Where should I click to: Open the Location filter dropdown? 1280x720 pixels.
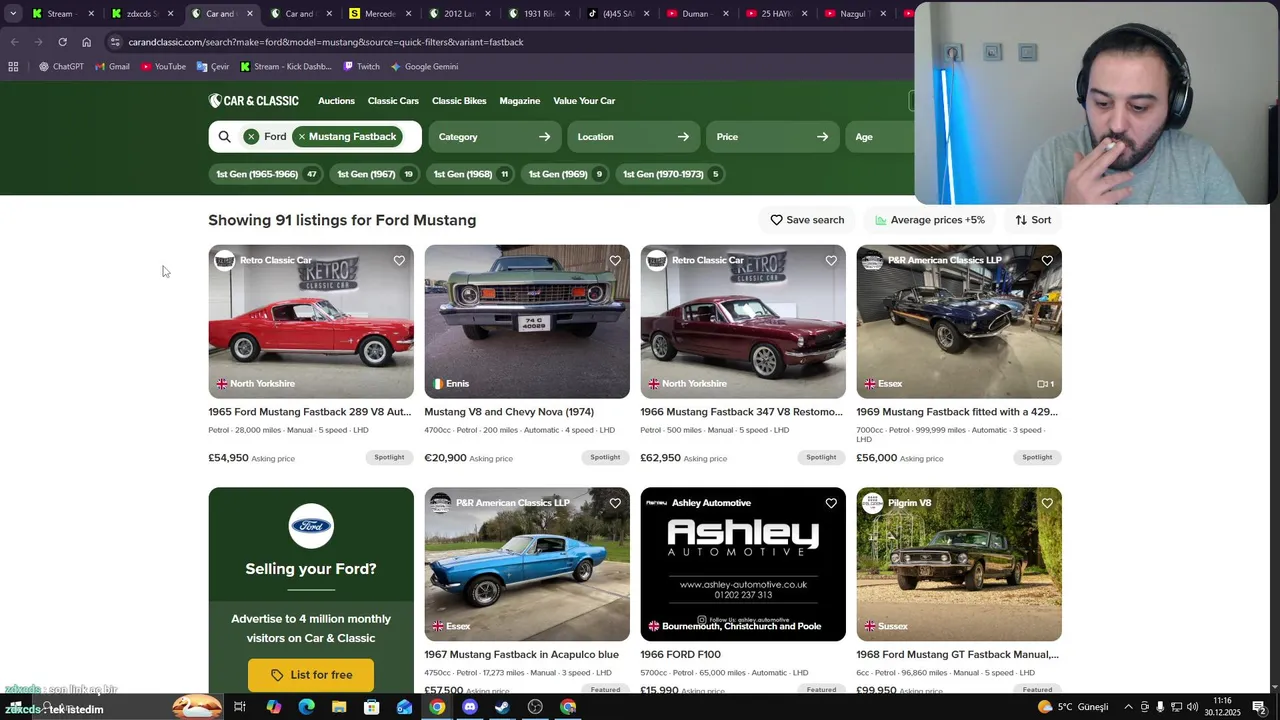(x=633, y=137)
